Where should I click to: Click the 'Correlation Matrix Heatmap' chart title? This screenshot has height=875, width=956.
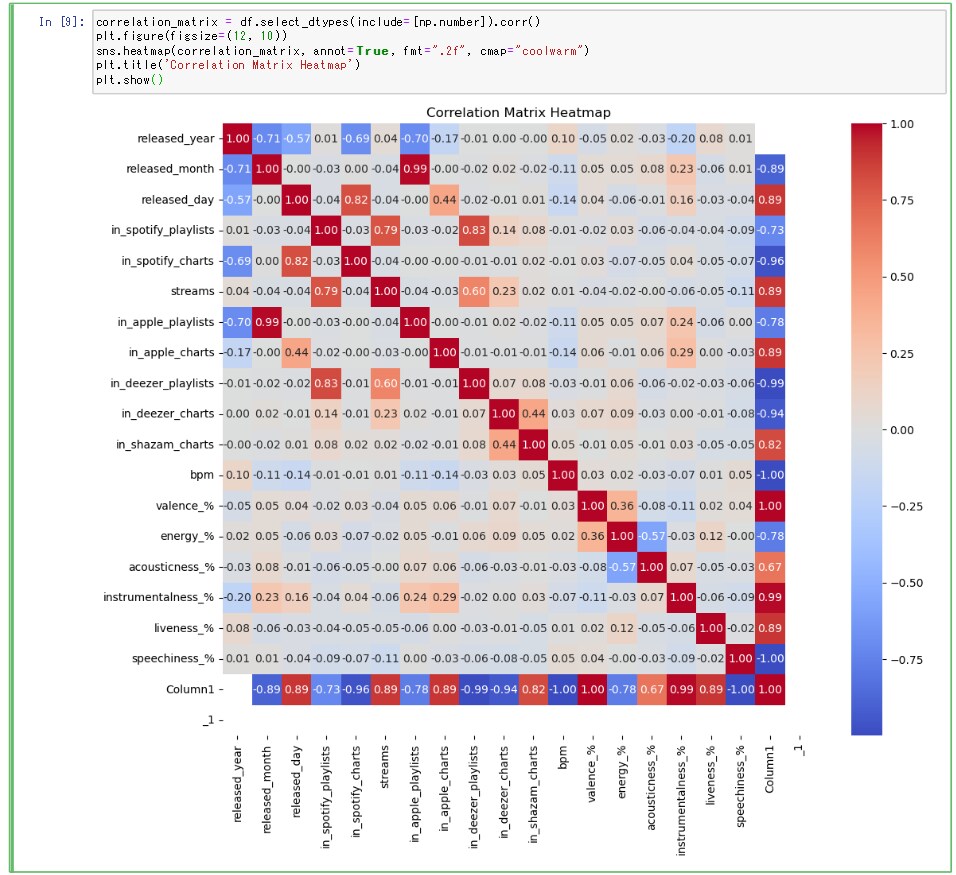(518, 112)
